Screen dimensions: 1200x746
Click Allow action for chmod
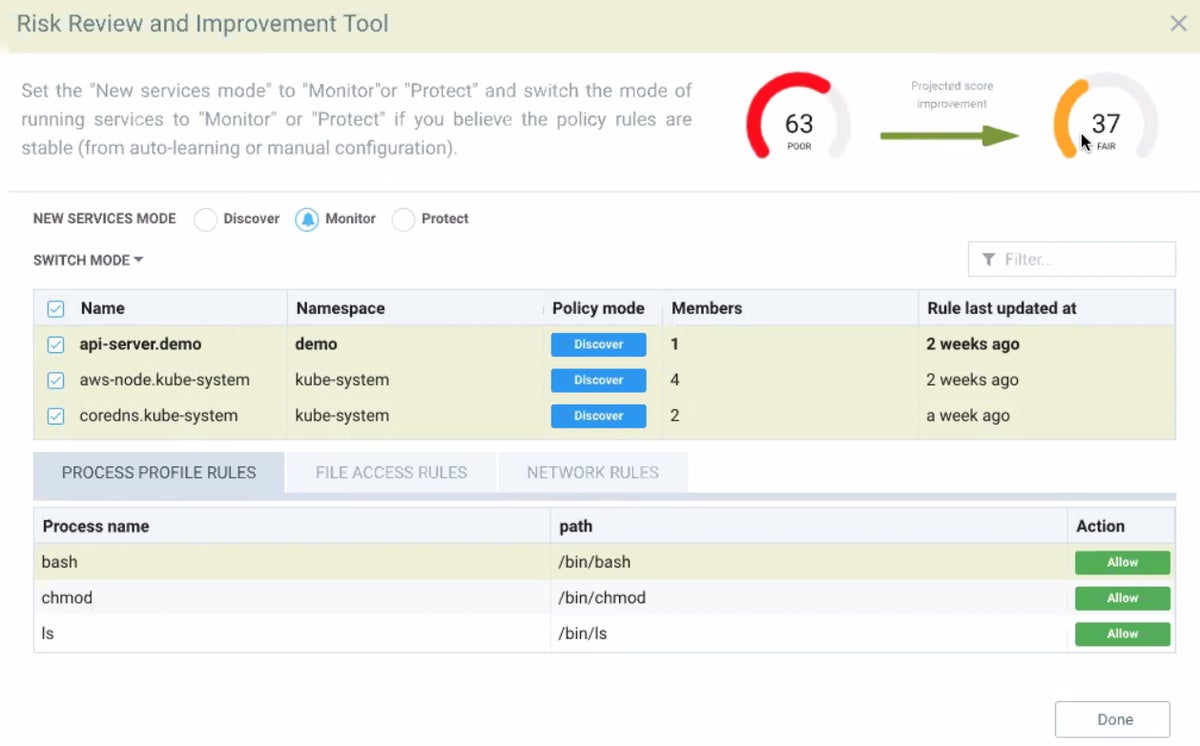(x=1122, y=598)
